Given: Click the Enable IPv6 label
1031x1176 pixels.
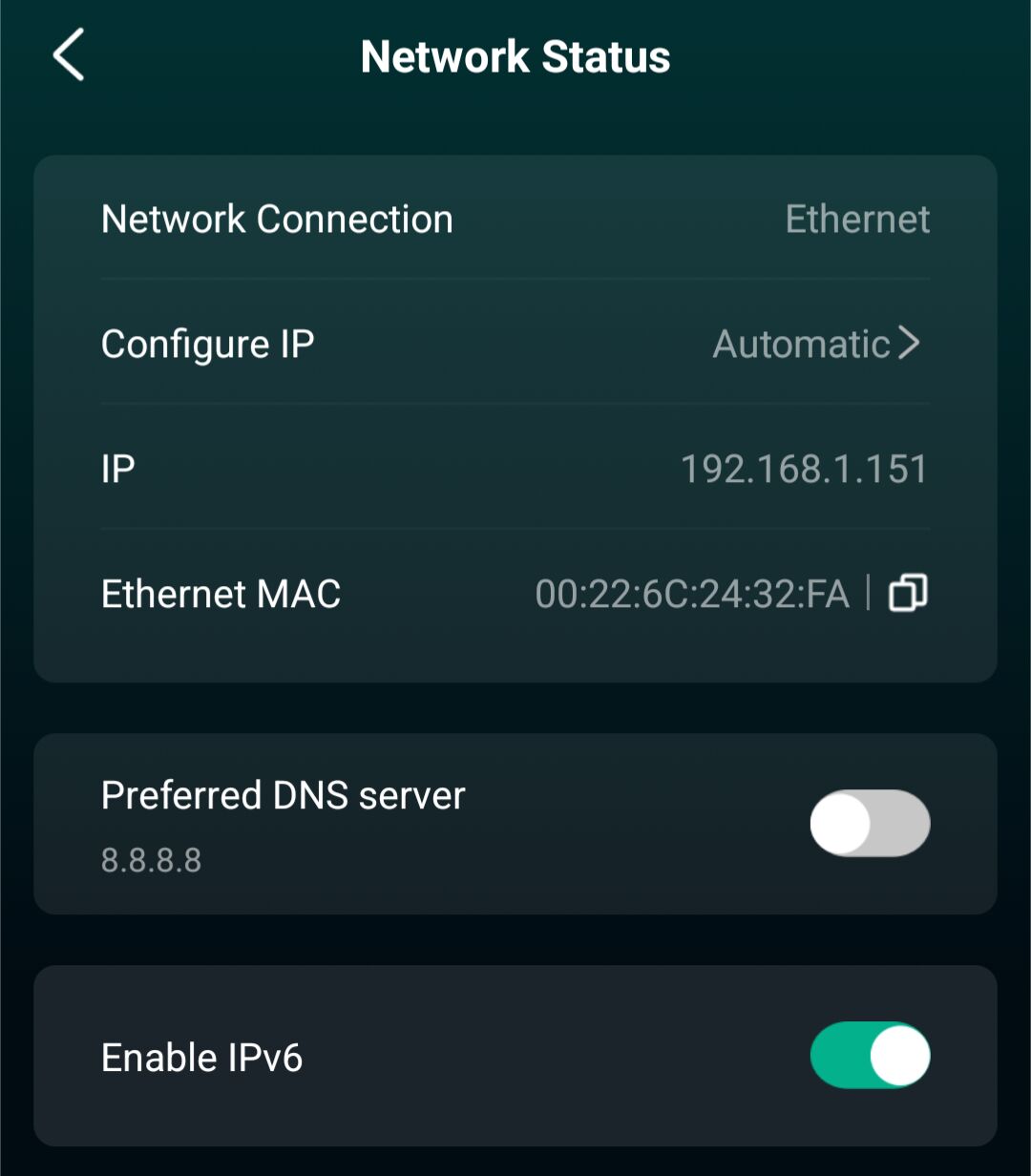Looking at the screenshot, I should (x=201, y=1058).
